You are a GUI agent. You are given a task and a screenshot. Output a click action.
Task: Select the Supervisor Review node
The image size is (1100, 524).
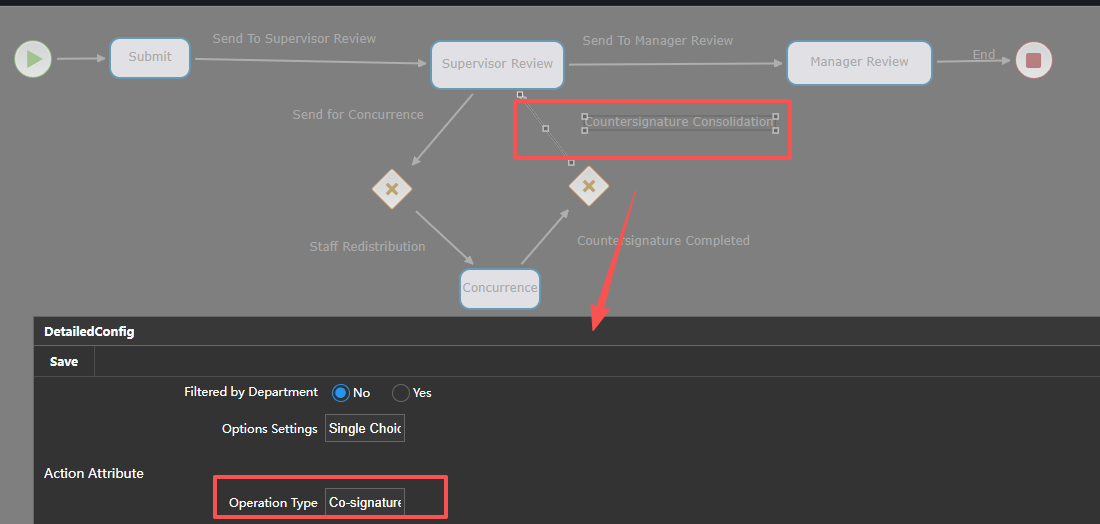497,64
